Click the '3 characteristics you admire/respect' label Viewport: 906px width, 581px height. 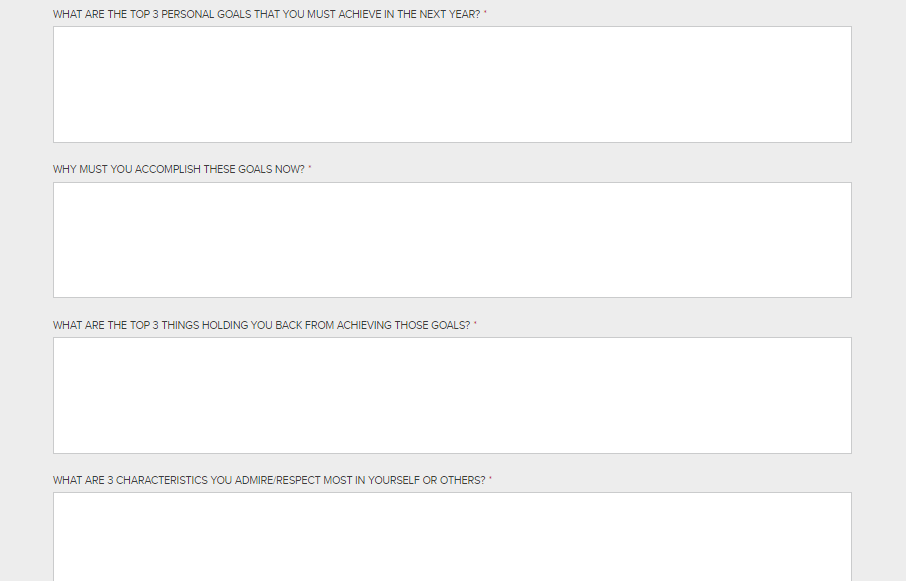pos(269,480)
